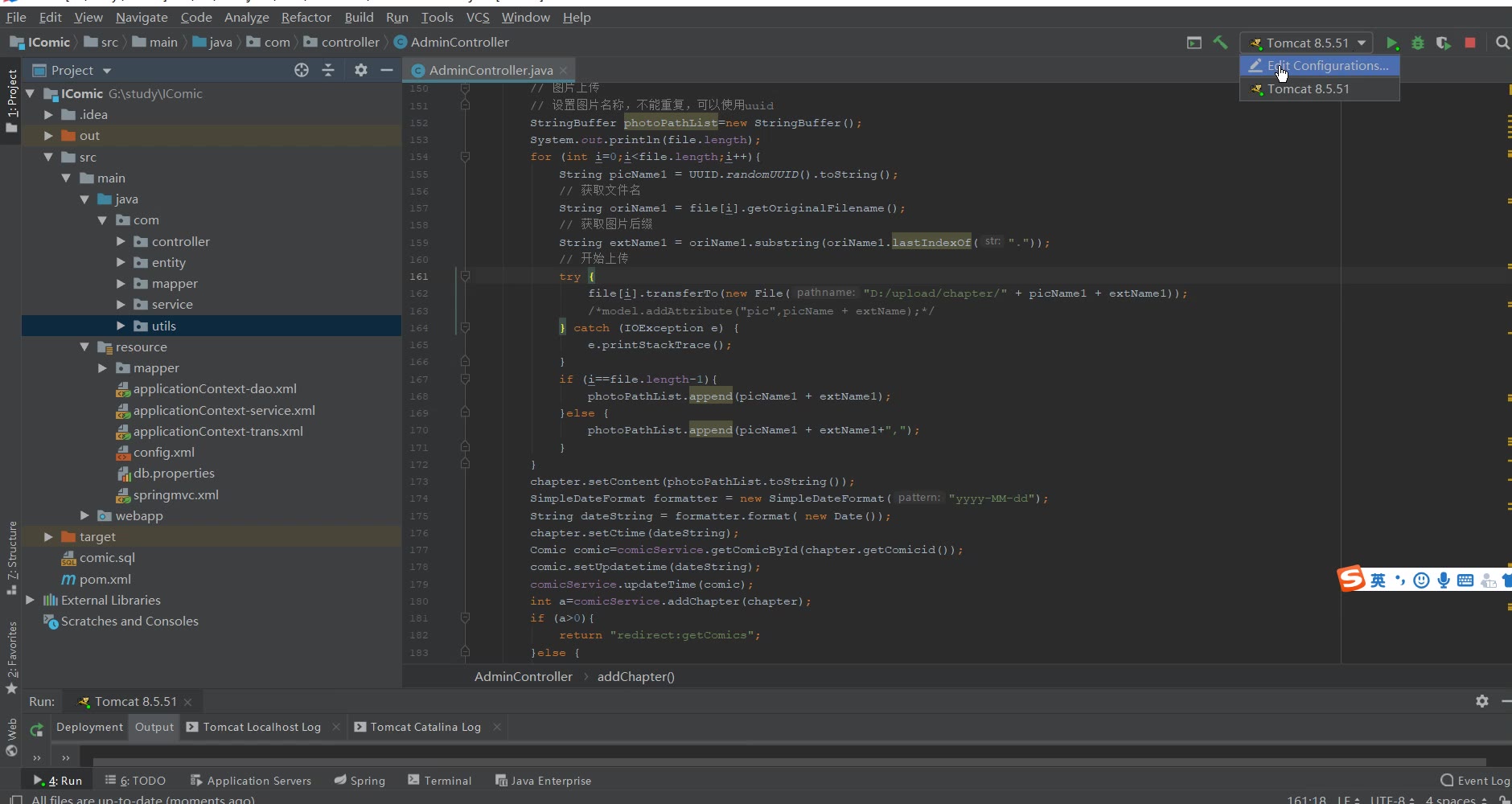
Task: Switch to the Deployment tab
Action: pos(89,727)
